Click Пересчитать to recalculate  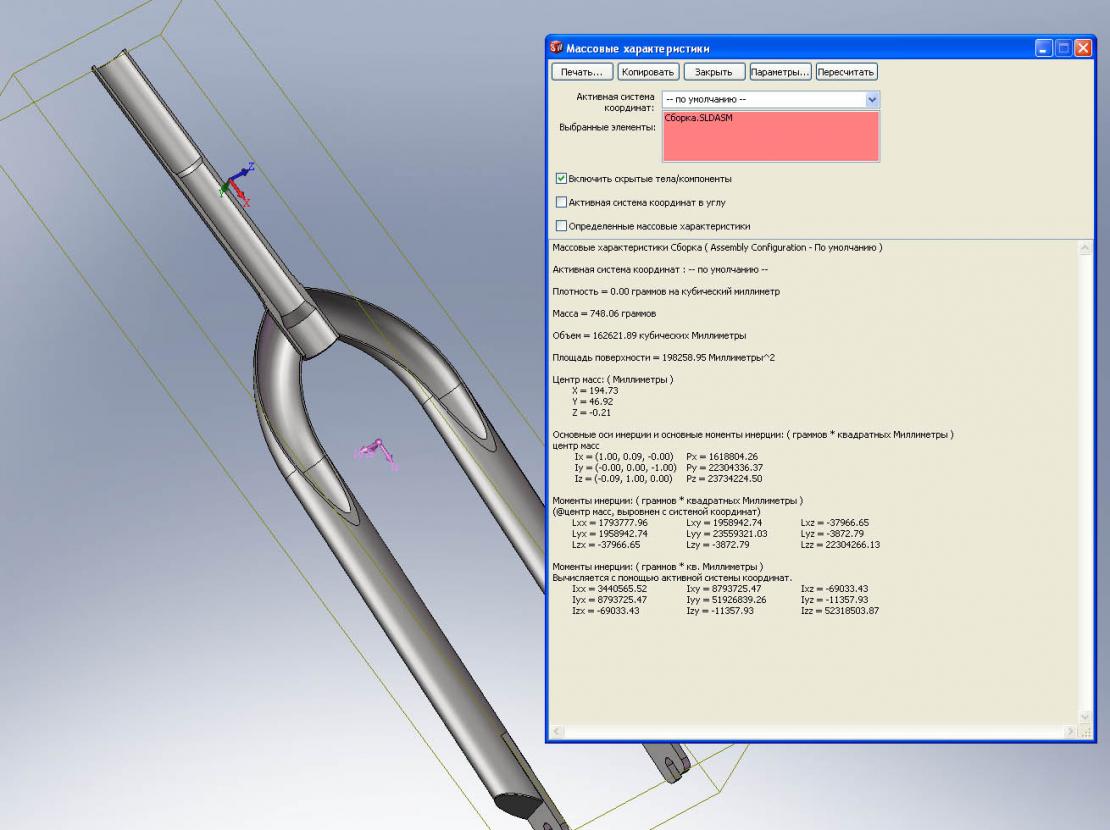846,72
